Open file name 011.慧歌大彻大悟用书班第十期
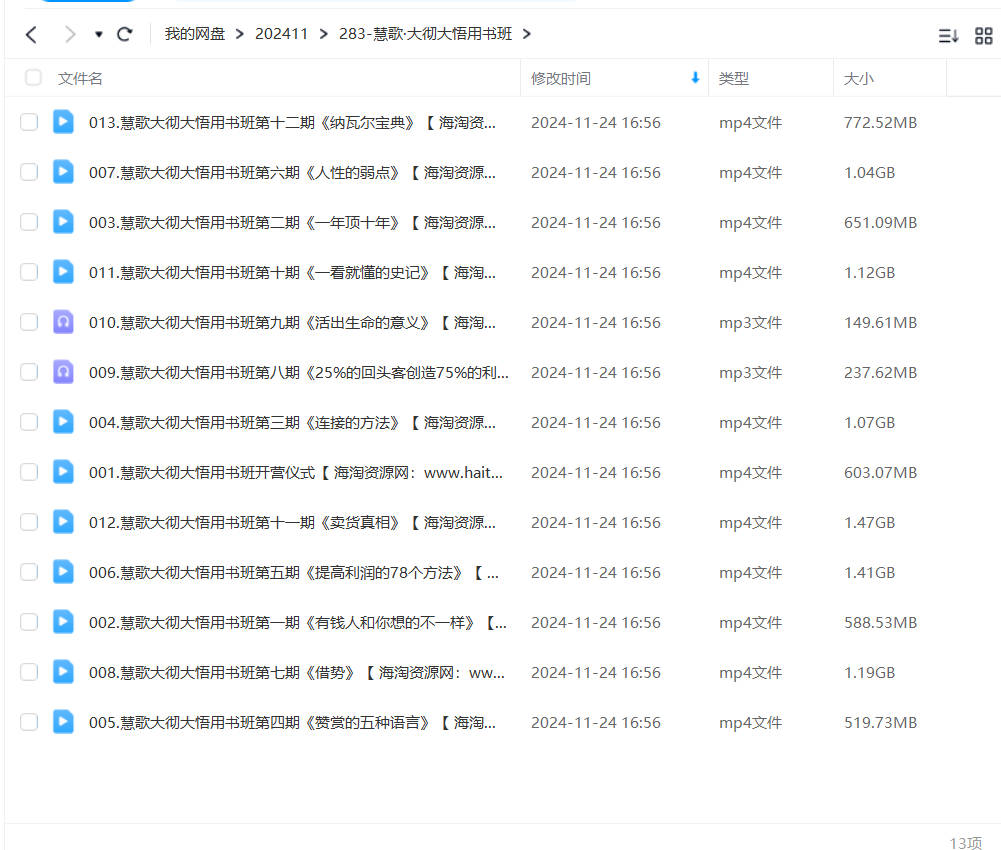 click(x=292, y=273)
